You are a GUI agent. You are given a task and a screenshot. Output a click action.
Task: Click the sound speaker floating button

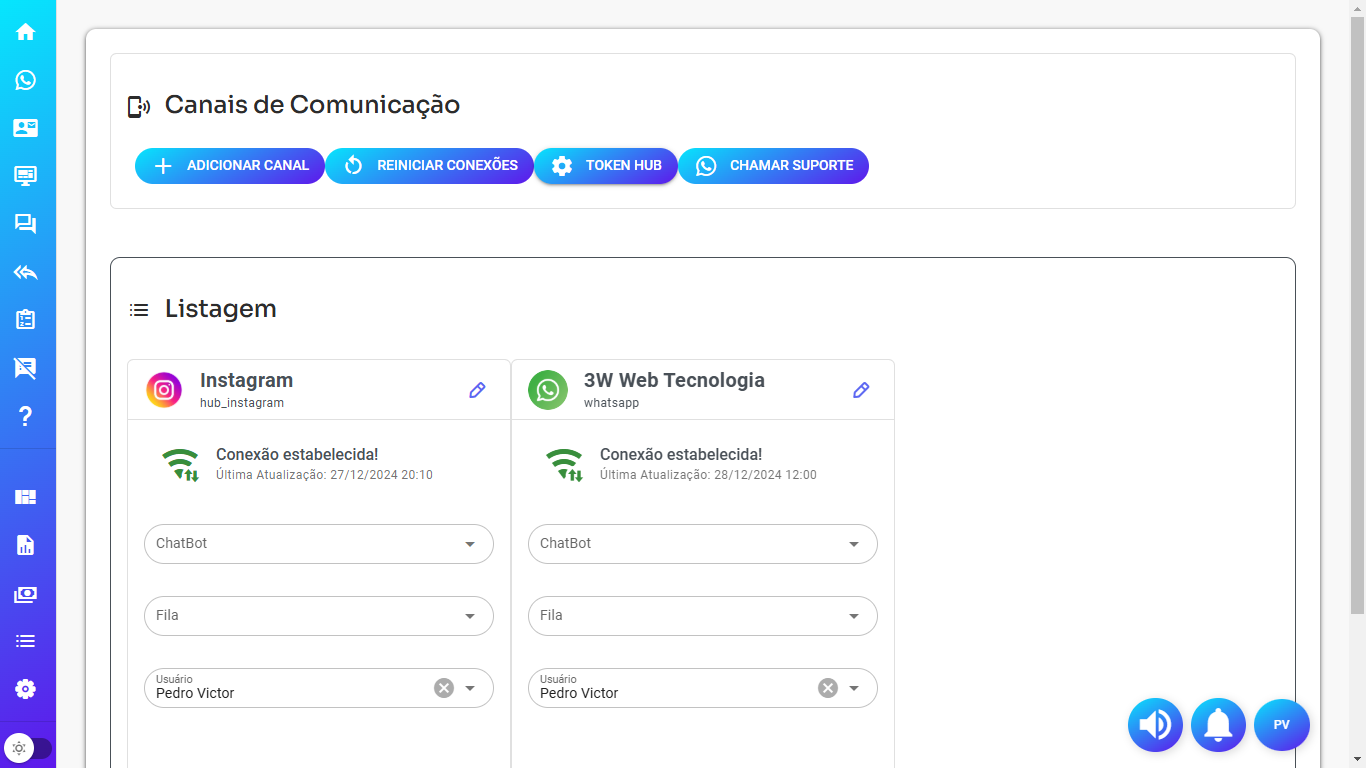pos(1156,725)
